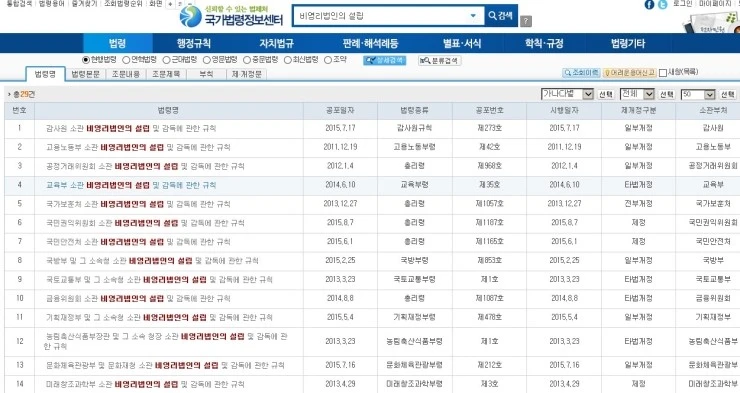Click the 공포일자 column header
Screen dimensions: 740x393
pyautogui.click(x=340, y=110)
